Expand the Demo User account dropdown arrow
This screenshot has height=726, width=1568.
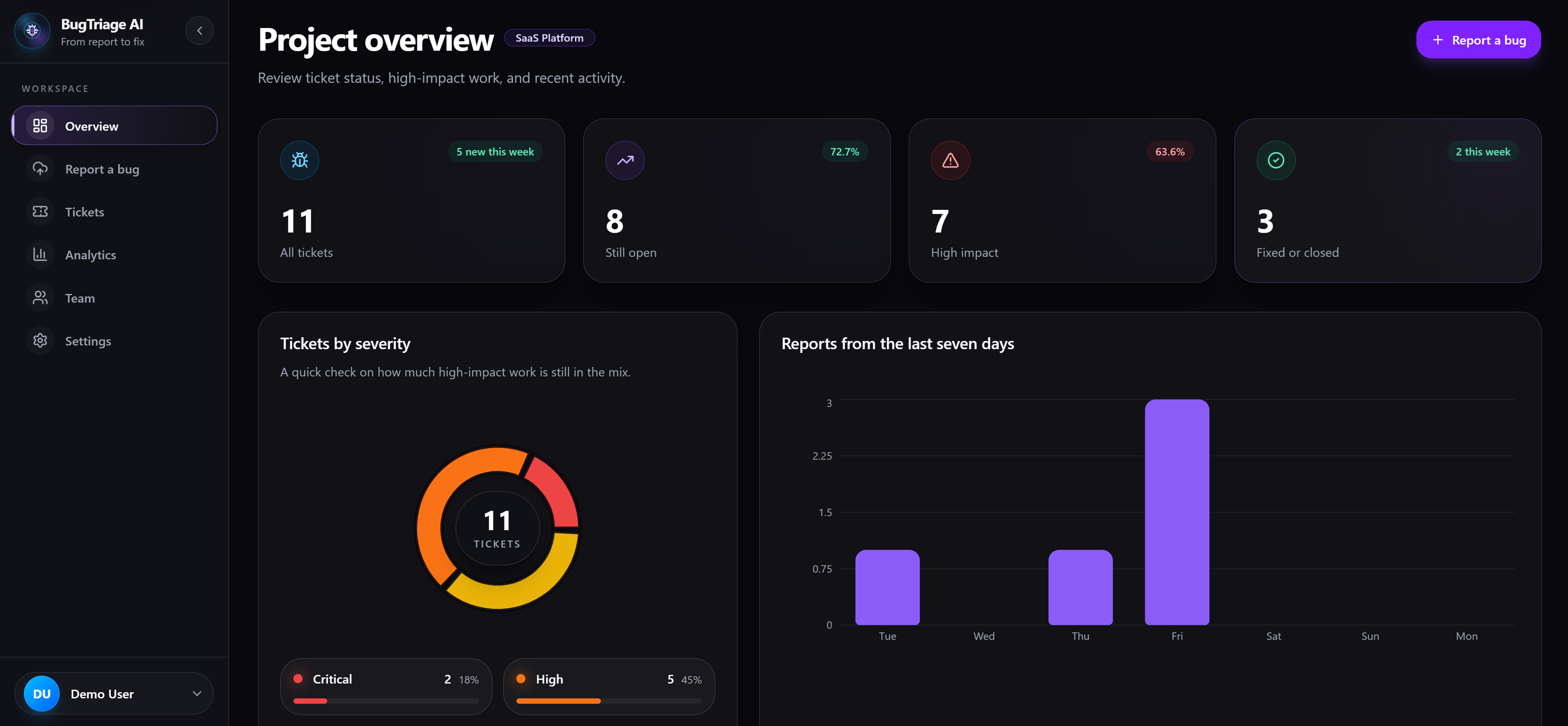pyautogui.click(x=197, y=693)
